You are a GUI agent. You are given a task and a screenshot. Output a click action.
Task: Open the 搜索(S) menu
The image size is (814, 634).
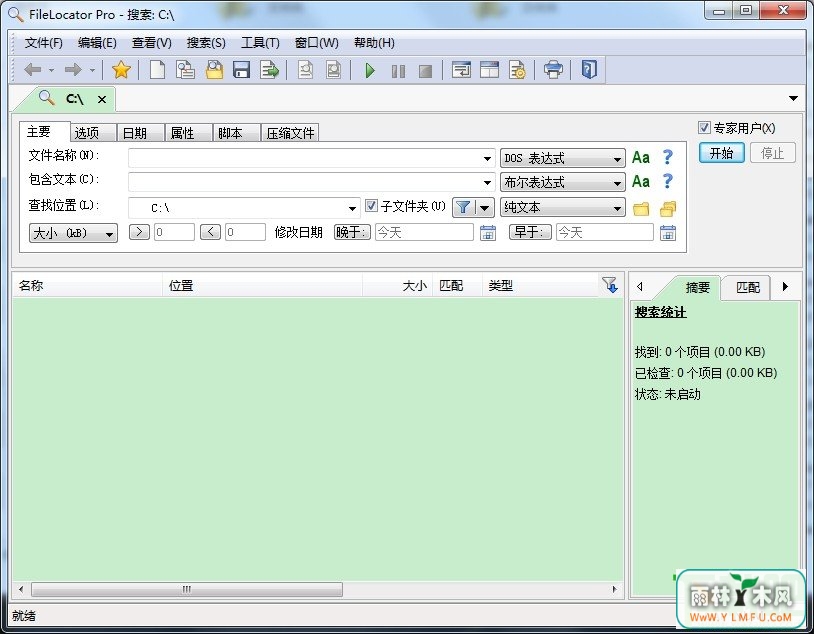206,43
